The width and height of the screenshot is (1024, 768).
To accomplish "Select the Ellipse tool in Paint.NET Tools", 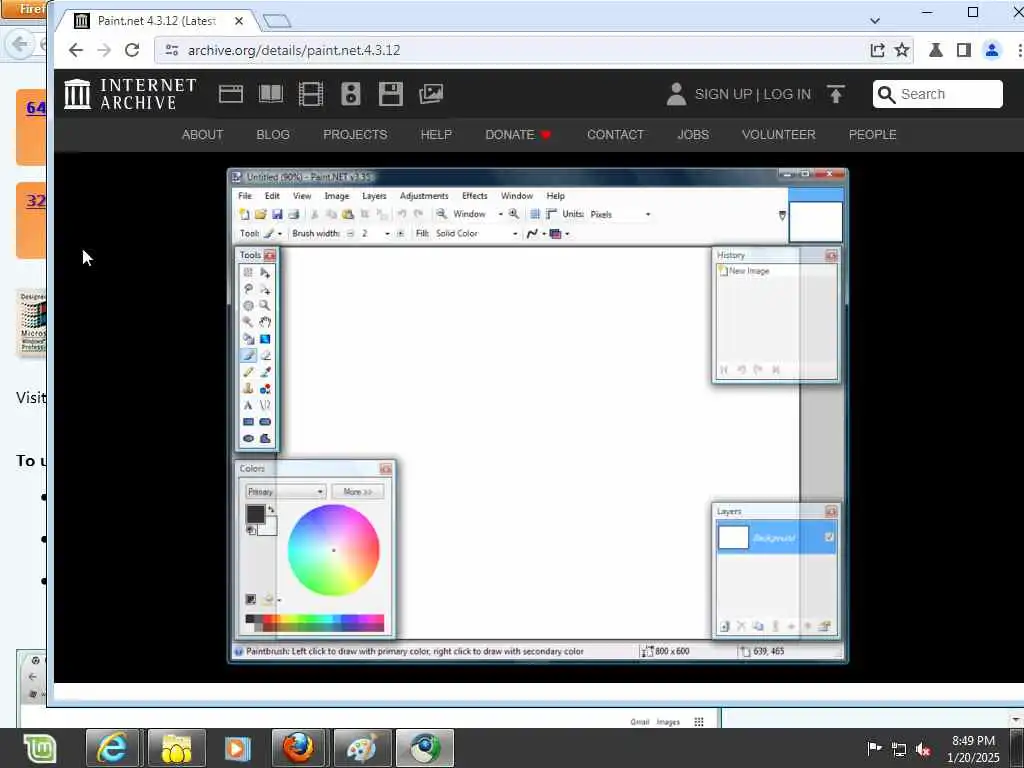I will click(x=248, y=439).
